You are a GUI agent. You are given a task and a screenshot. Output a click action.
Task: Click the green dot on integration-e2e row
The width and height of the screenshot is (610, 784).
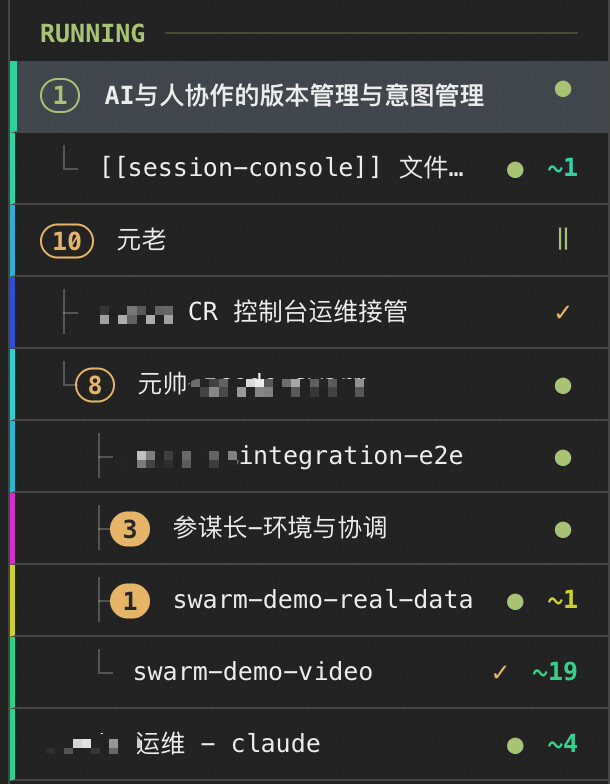pyautogui.click(x=563, y=458)
